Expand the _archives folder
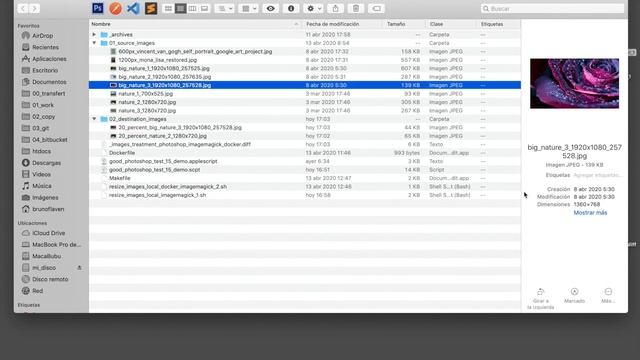The width and height of the screenshot is (640, 360). 94,35
